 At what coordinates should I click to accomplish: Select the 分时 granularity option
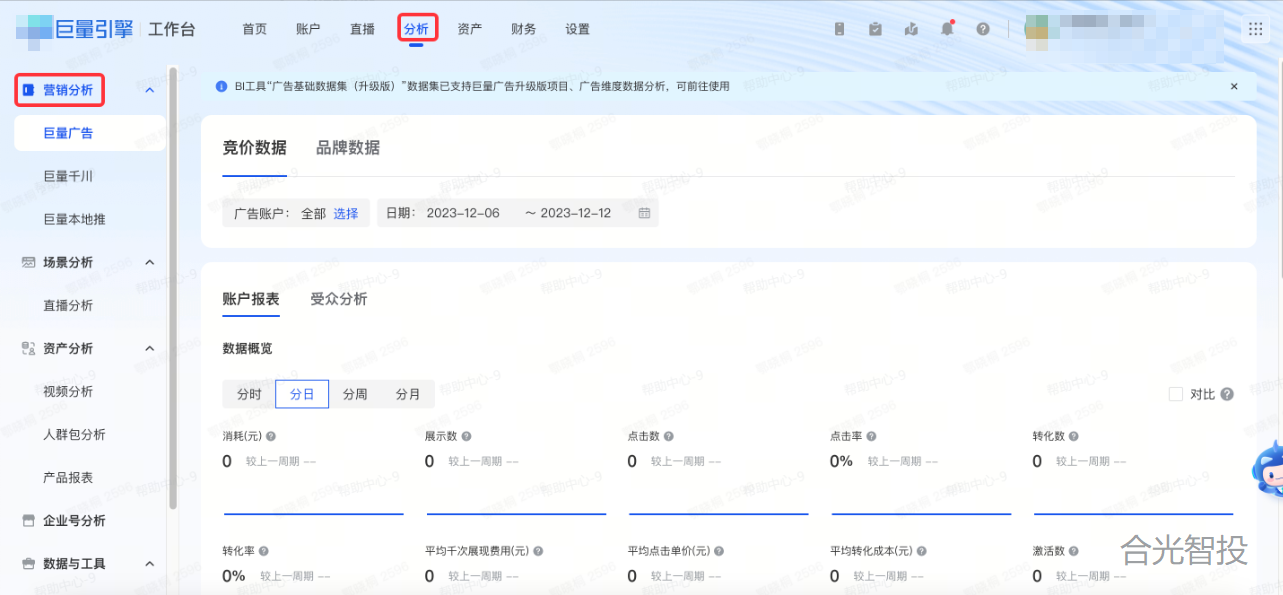point(249,394)
